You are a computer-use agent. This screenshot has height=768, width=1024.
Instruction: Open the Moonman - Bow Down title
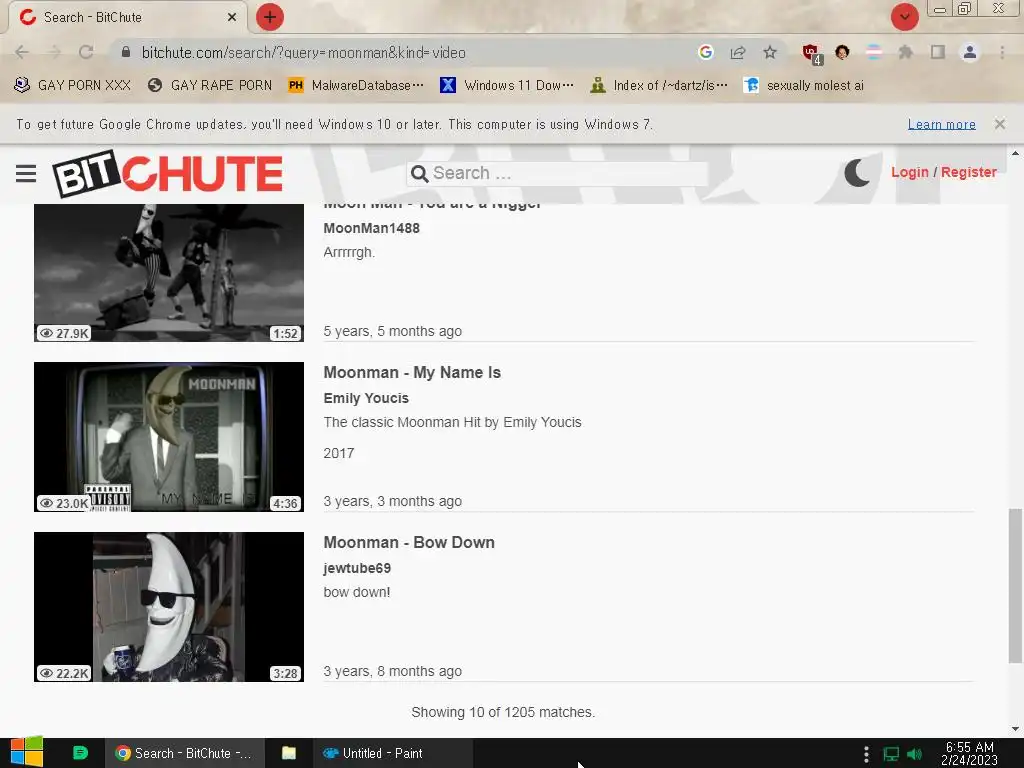(409, 543)
